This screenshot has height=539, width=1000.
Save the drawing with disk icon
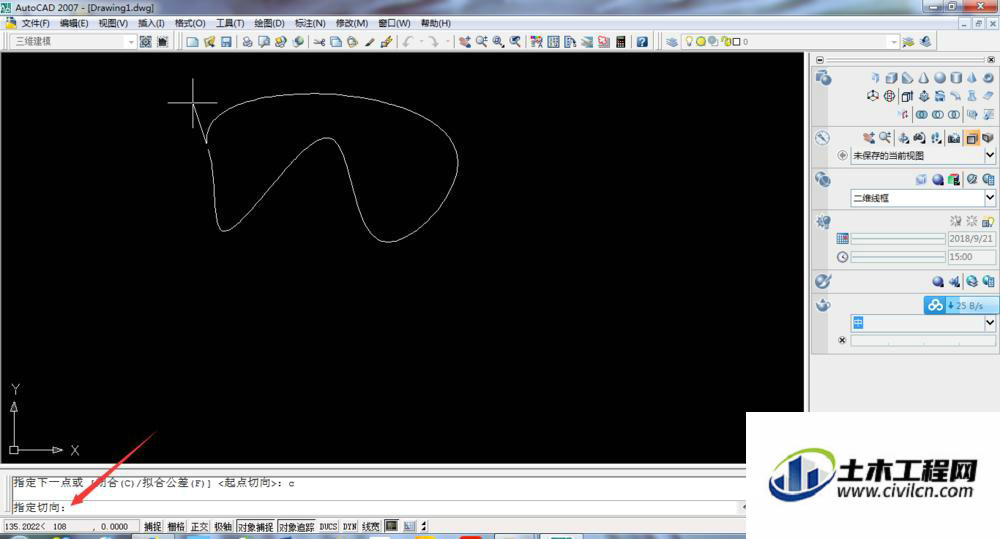pyautogui.click(x=226, y=41)
